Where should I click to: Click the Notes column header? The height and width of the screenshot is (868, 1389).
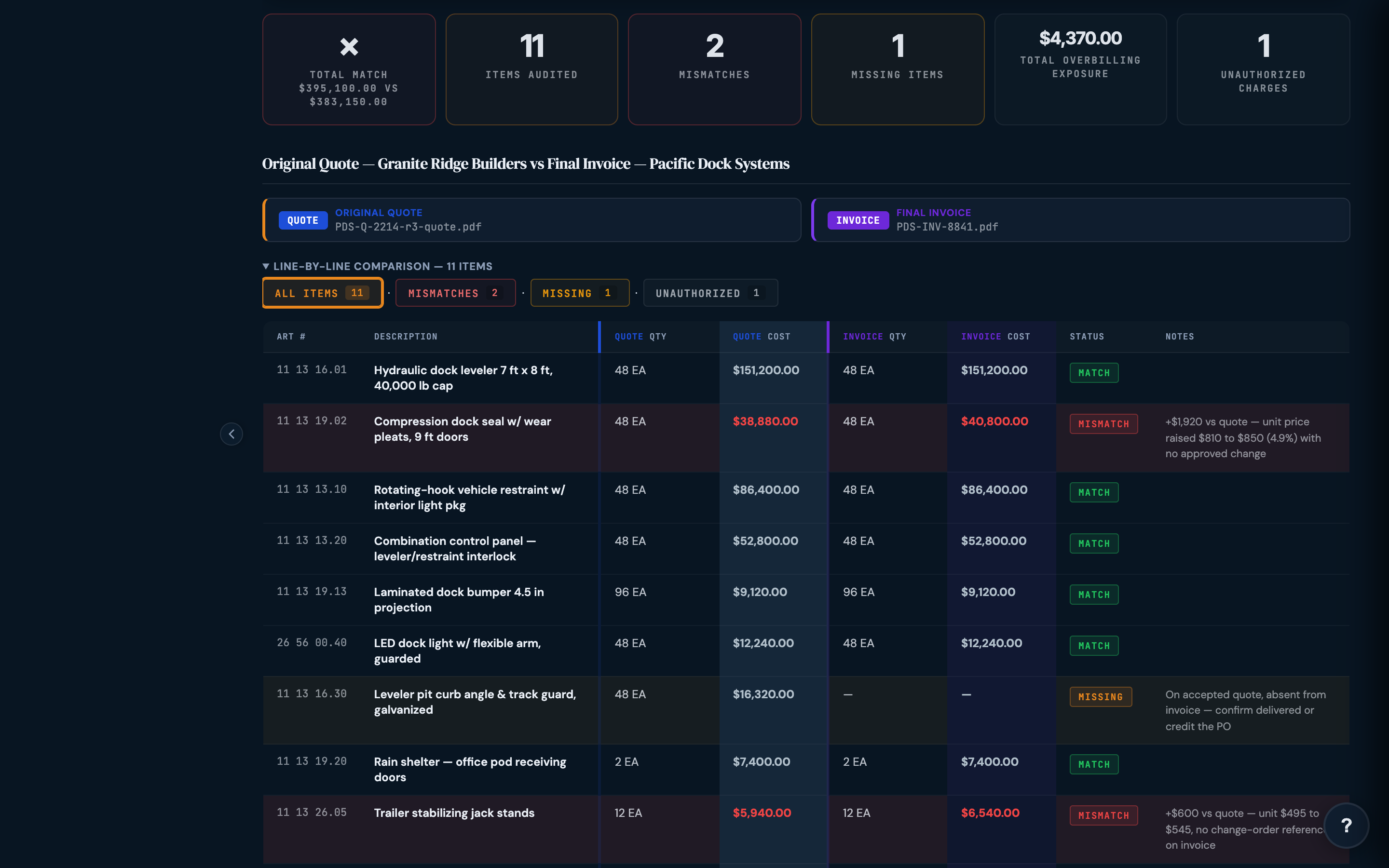[1180, 337]
